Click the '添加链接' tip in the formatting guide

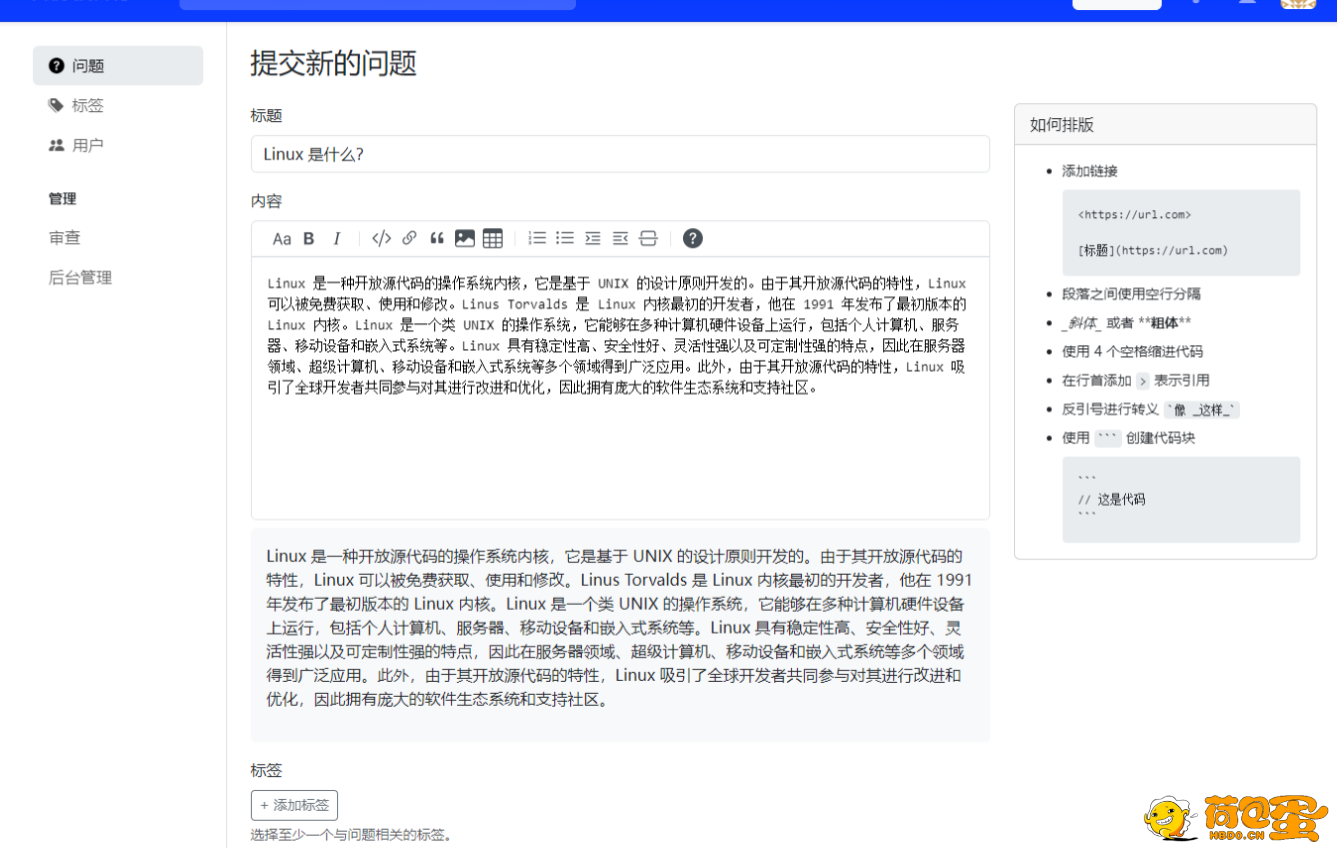click(x=1090, y=171)
